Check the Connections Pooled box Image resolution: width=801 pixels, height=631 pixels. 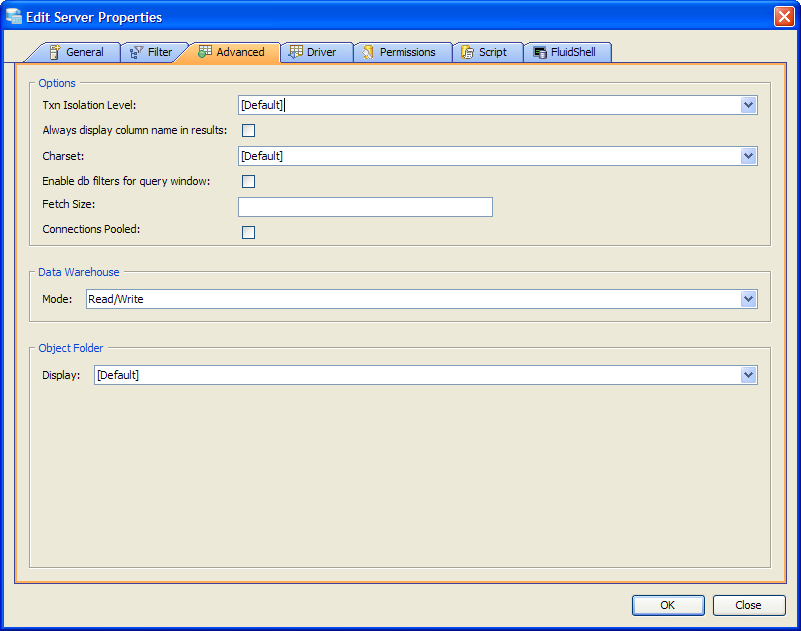click(248, 232)
